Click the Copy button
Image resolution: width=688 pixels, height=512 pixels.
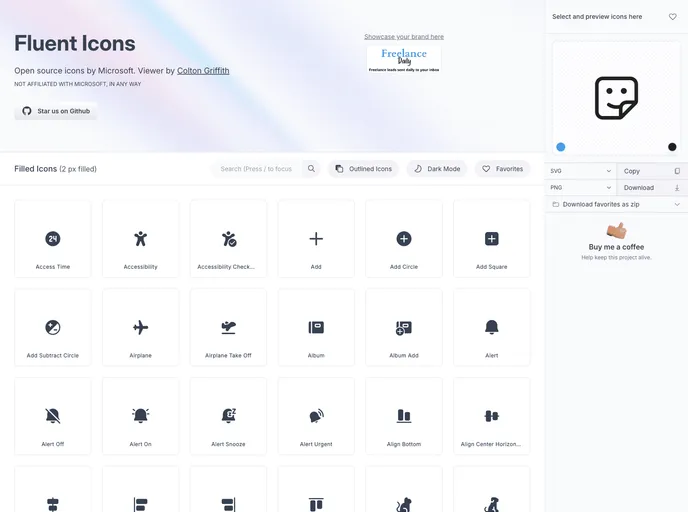(x=652, y=171)
